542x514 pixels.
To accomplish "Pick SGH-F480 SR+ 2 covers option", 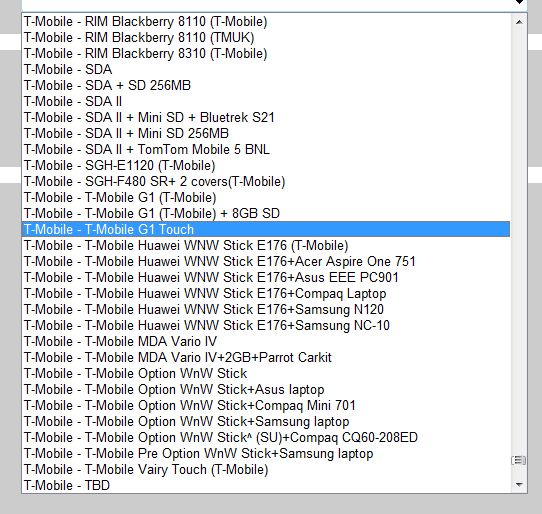I will tap(265, 181).
